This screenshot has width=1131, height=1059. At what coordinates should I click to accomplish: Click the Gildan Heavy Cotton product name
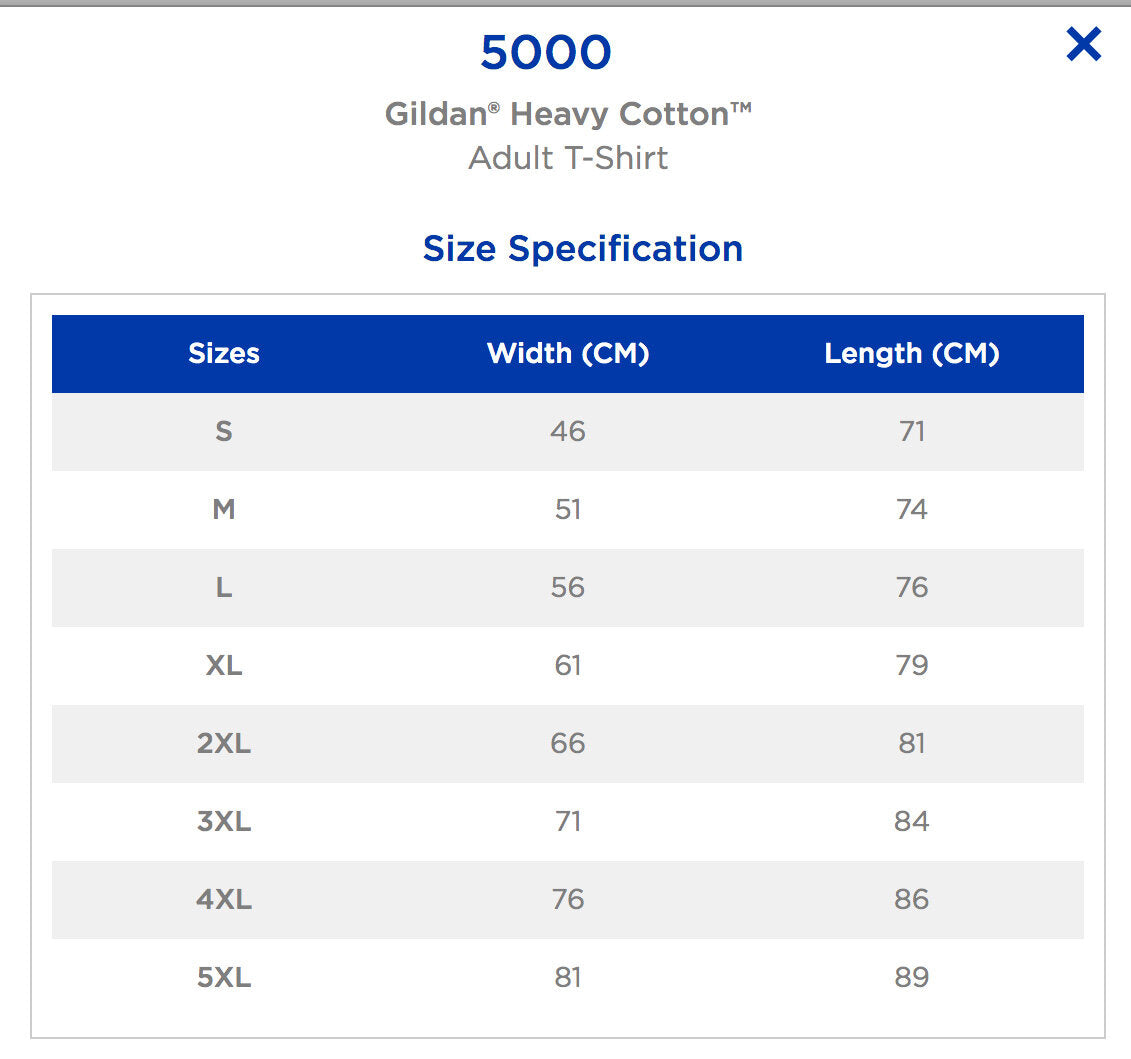tap(568, 114)
